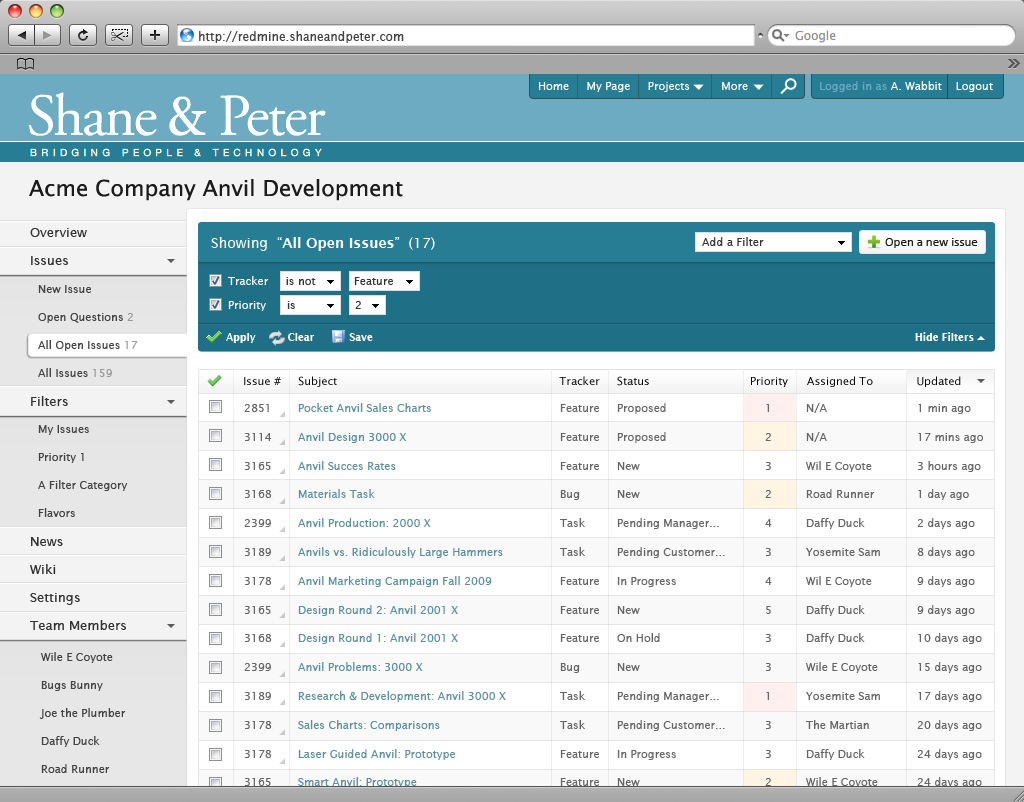
Task: Open search with the magnifier icon in navigation
Action: [789, 86]
